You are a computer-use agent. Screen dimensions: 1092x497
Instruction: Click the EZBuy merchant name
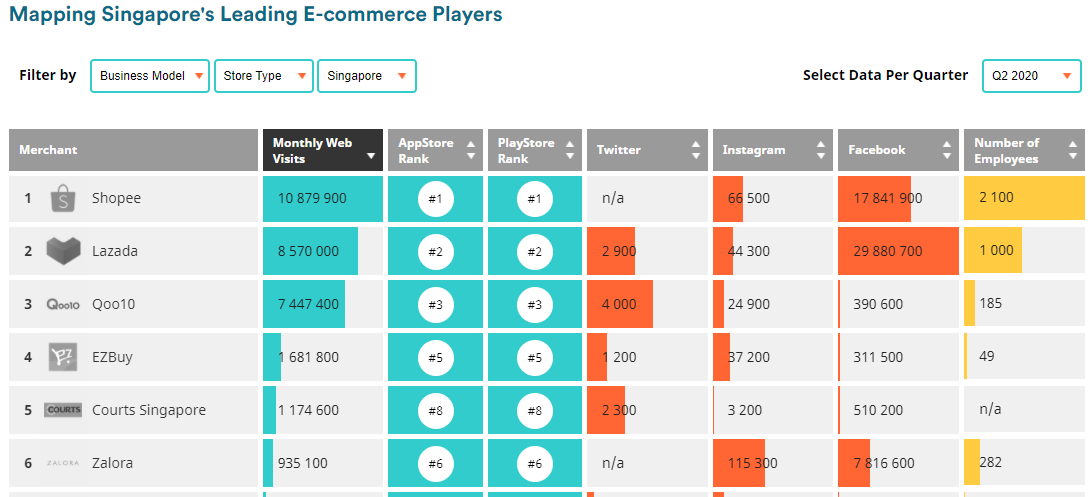pyautogui.click(x=112, y=357)
